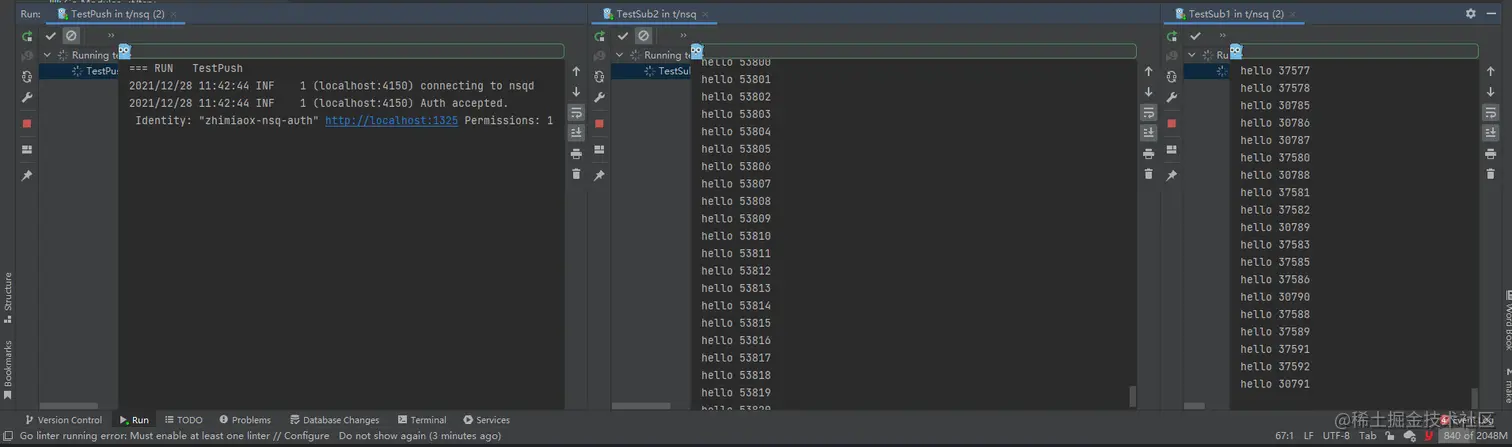Toggle scroll to end in TestSub2 console
1512x447 pixels.
(x=1148, y=132)
